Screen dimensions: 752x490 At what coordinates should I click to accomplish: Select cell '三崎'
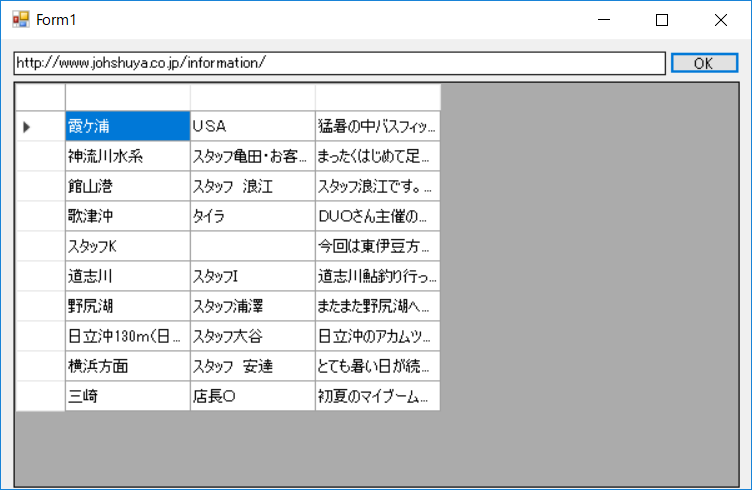[128, 396]
